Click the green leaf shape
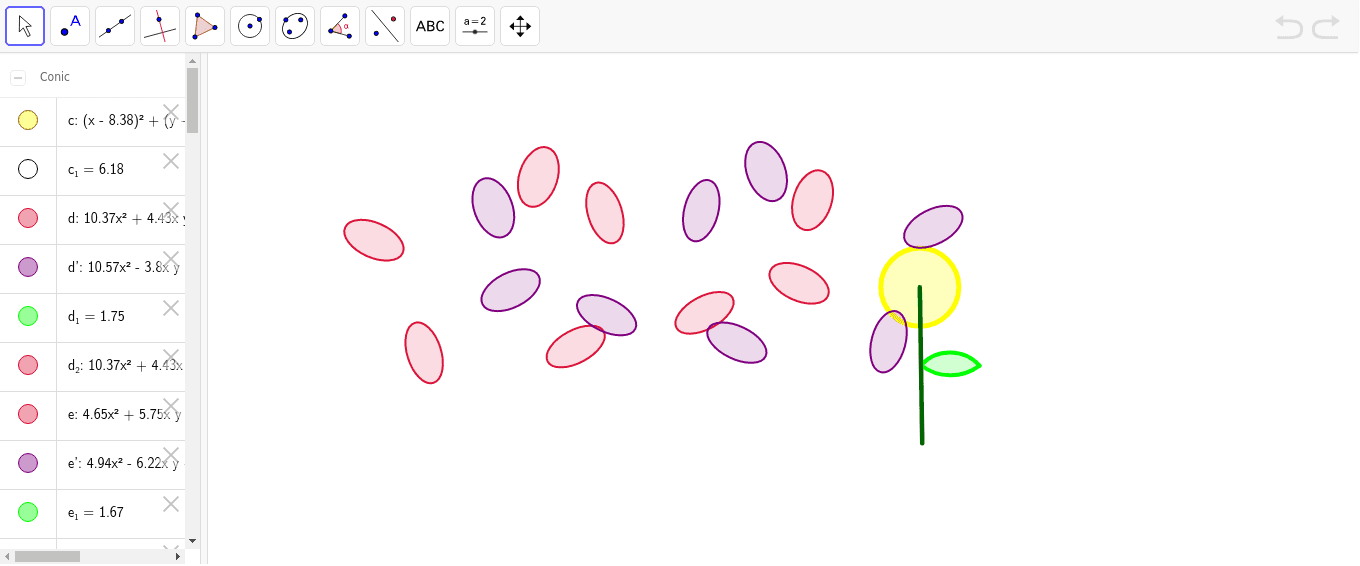This screenshot has width=1360, height=566. click(951, 364)
